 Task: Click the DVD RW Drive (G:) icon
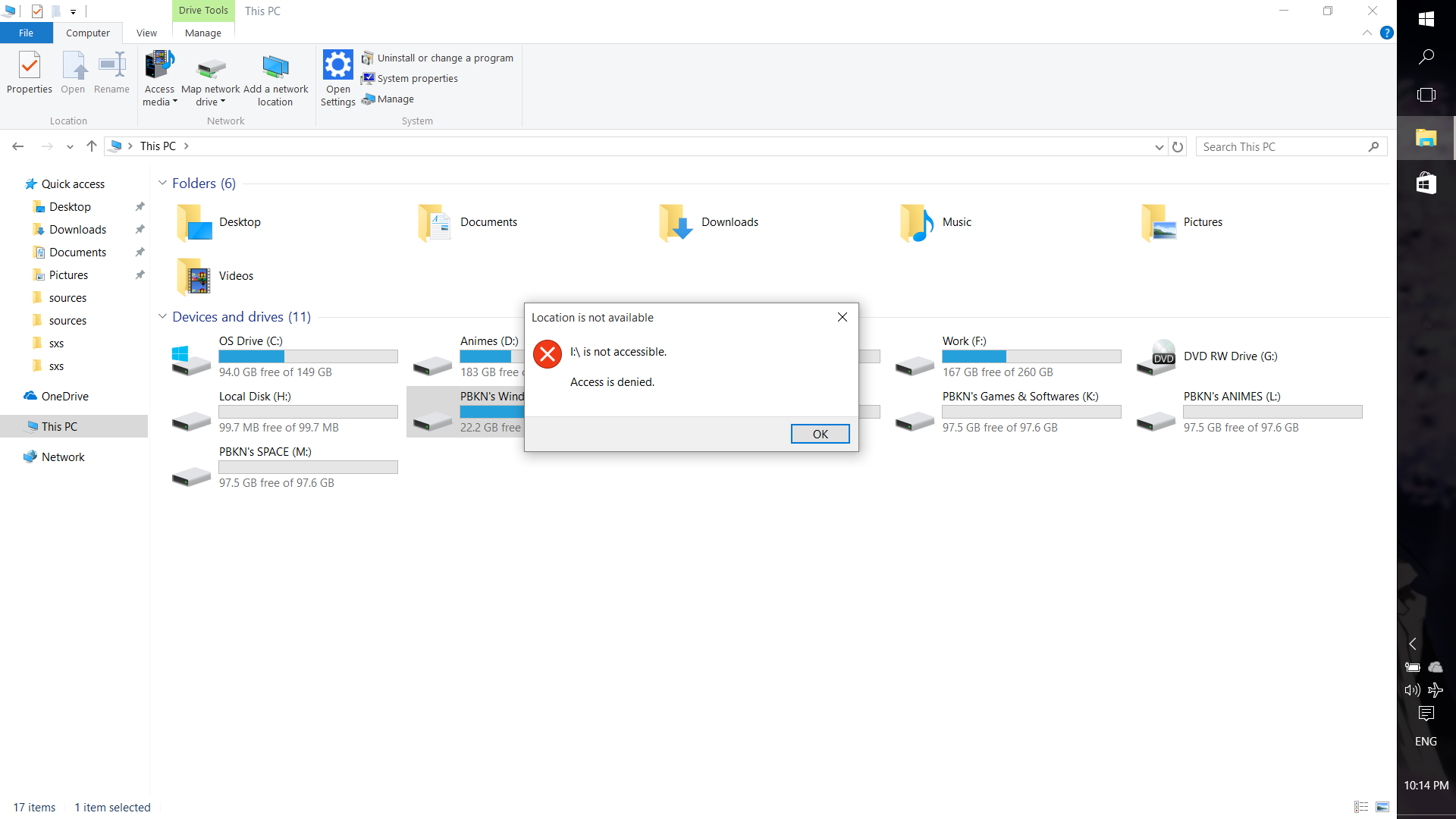1156,357
